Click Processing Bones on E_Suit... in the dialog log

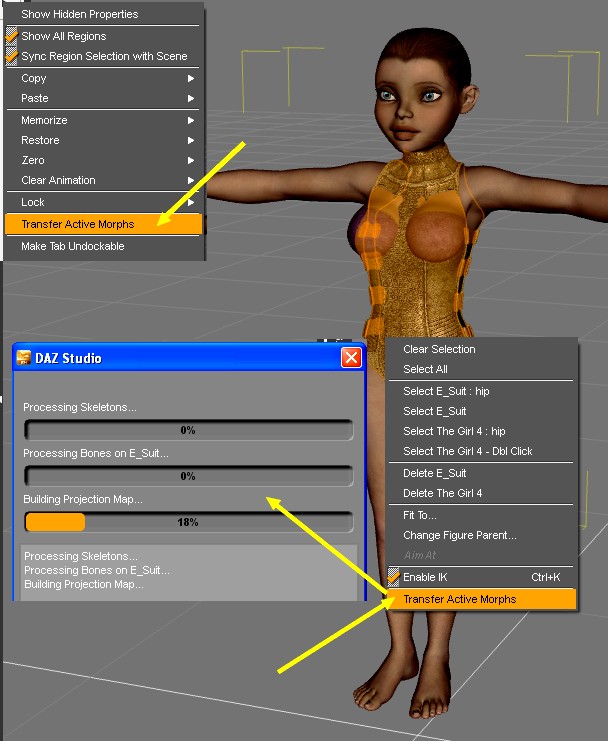click(97, 570)
